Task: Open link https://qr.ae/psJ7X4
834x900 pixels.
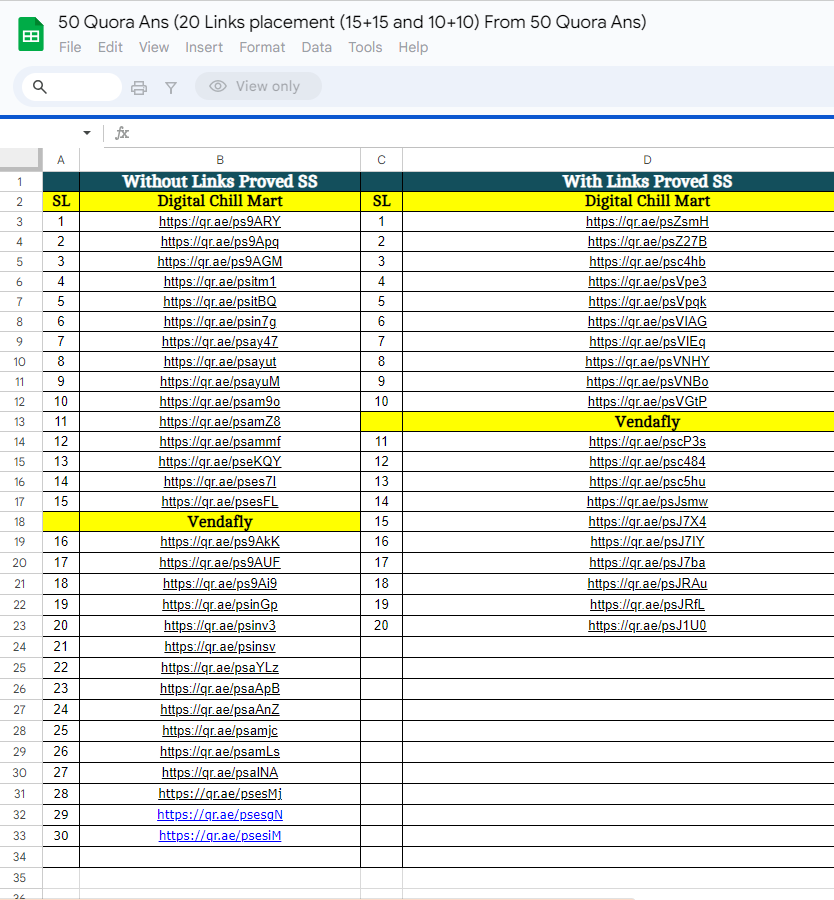Action: pos(647,522)
